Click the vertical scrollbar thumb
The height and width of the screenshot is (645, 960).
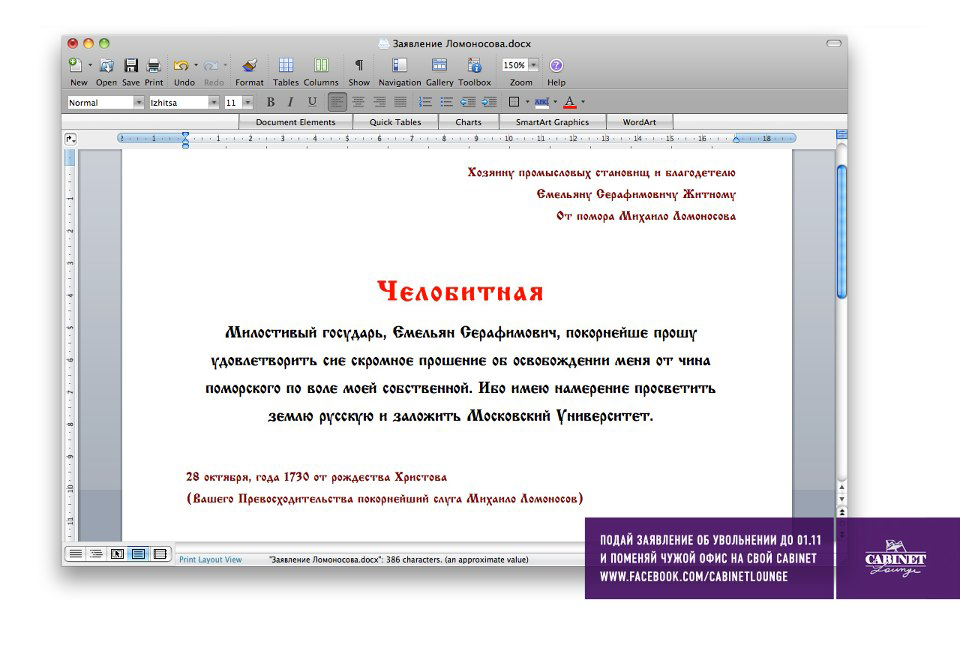(842, 231)
